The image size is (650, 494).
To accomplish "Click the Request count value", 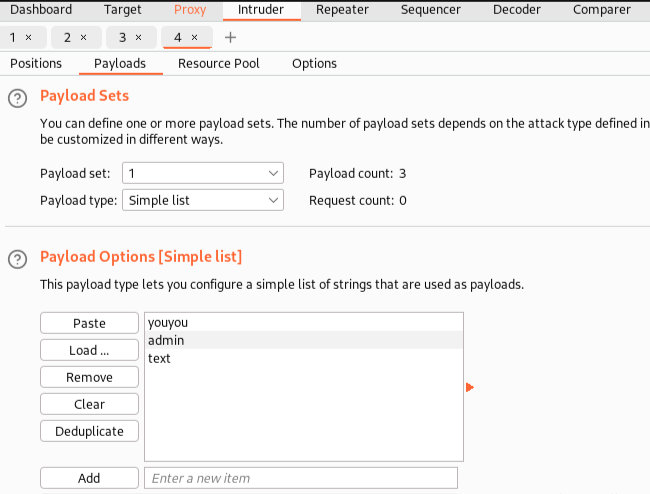I will [x=403, y=201].
